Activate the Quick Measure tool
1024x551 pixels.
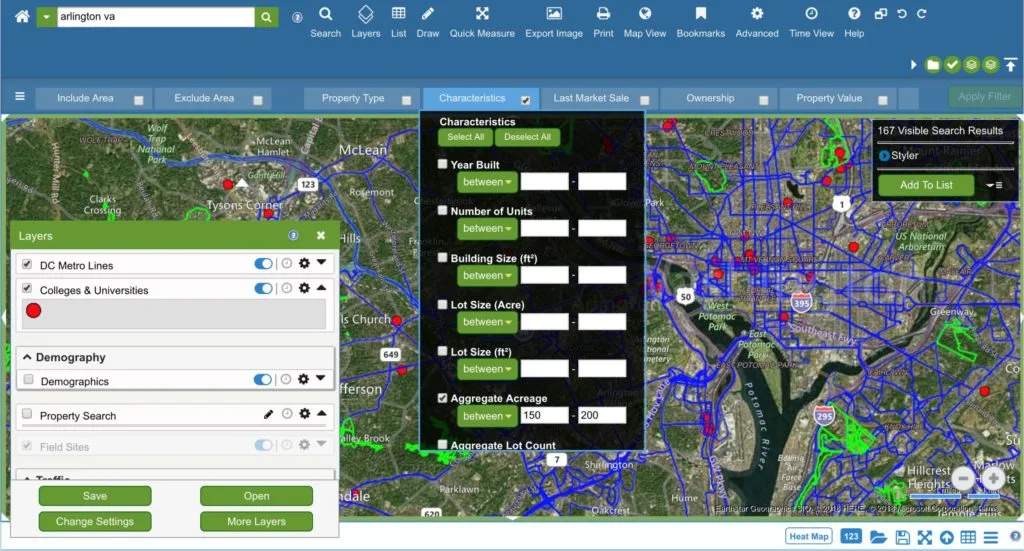point(482,22)
